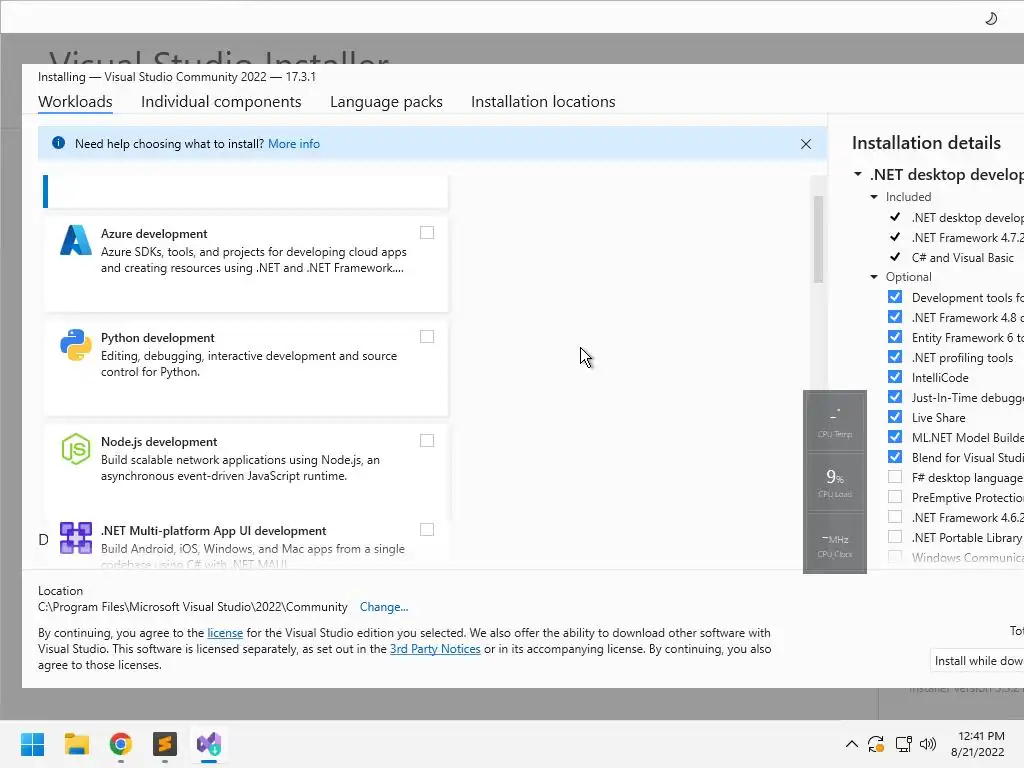1024x768 pixels.
Task: Uncheck Just-In-Time debugger checkbox
Action: tap(895, 397)
